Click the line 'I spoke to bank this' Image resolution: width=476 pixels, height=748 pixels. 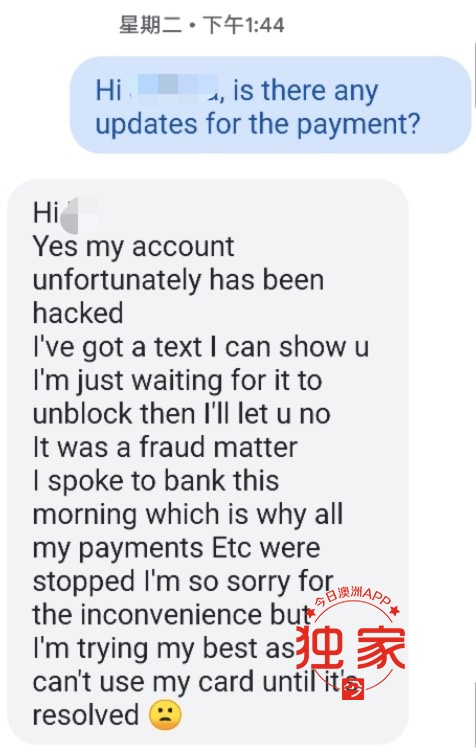point(156,480)
